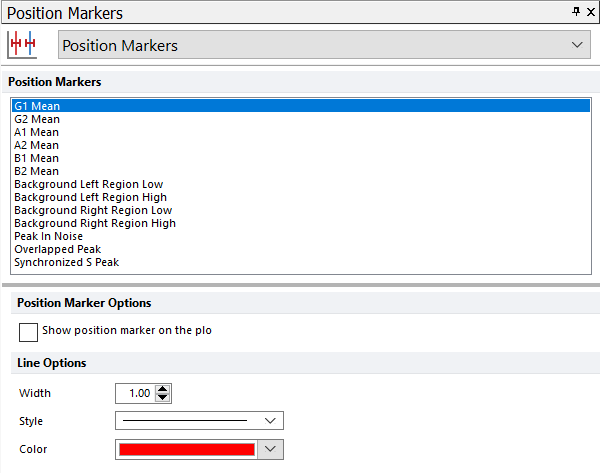Decrease line Width with down arrow
The height and width of the screenshot is (473, 600).
pos(163,398)
